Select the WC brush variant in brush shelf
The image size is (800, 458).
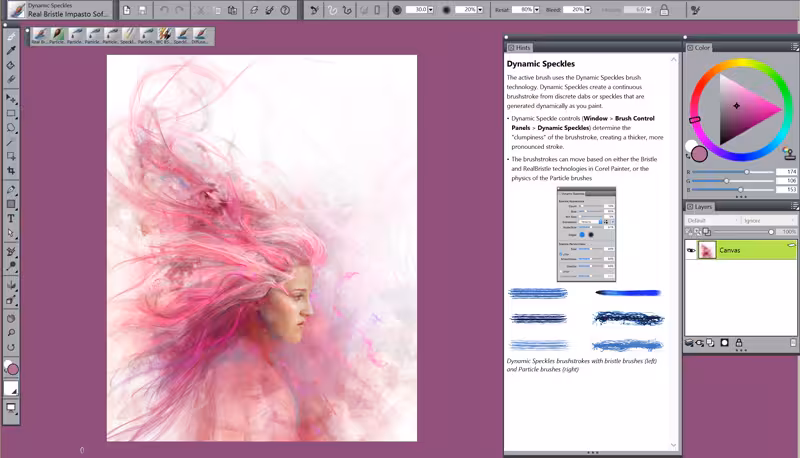164,36
